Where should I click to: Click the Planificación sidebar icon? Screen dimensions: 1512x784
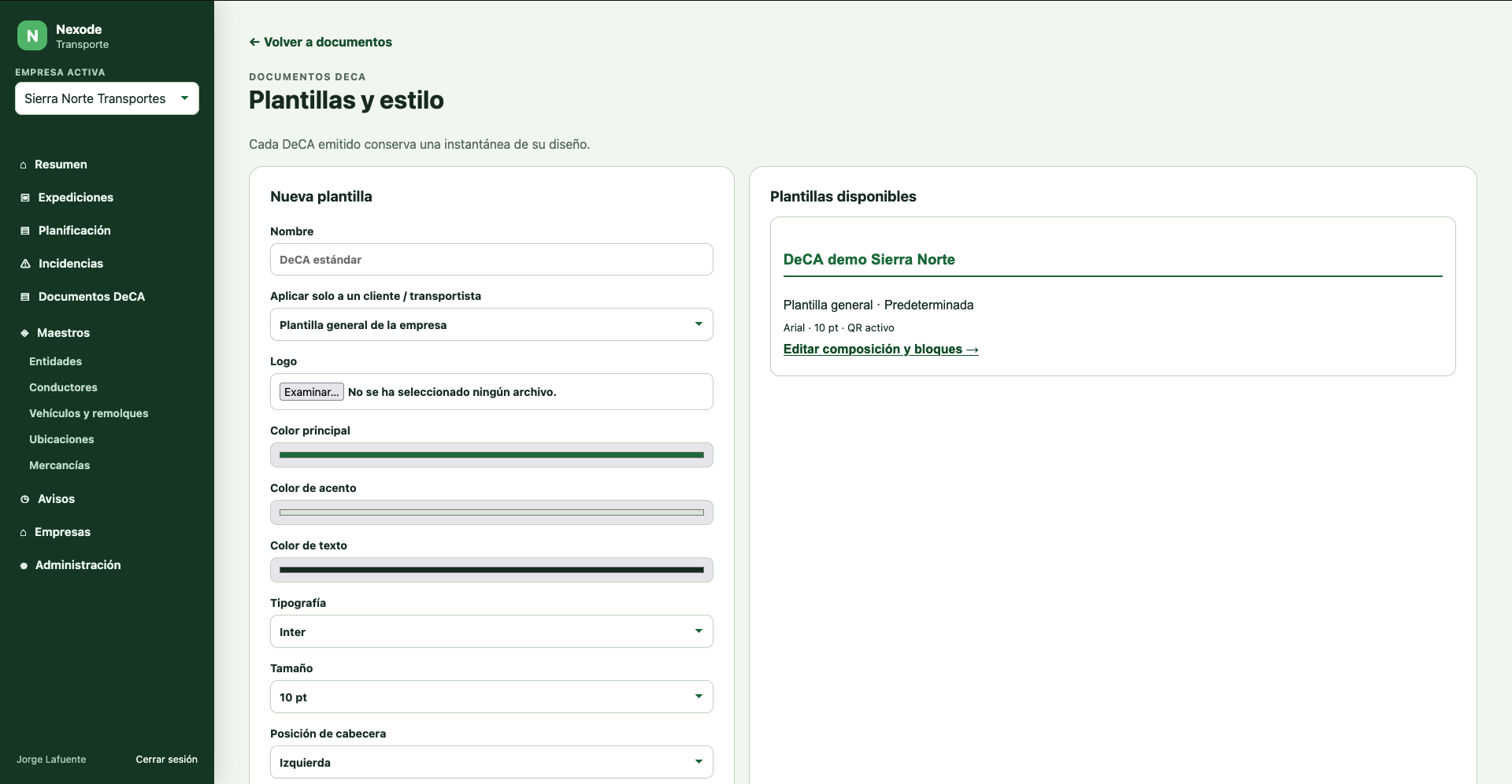(25, 231)
